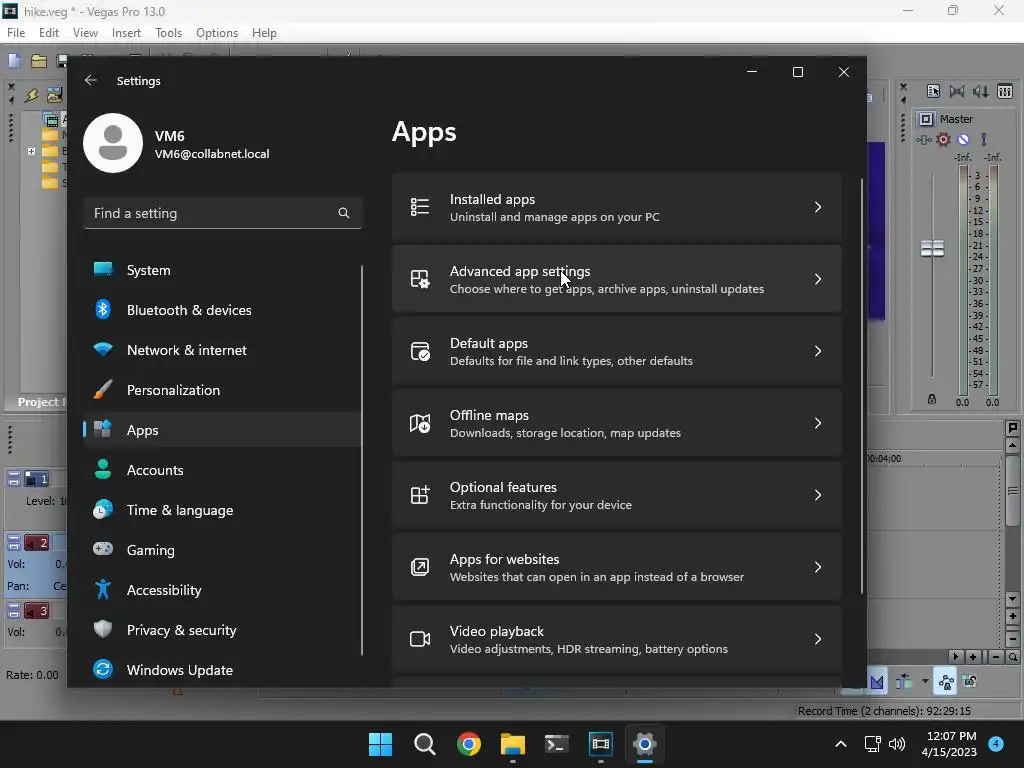Image resolution: width=1024 pixels, height=768 pixels.
Task: Toggle ignore event grouping icon
Action: click(x=970, y=682)
